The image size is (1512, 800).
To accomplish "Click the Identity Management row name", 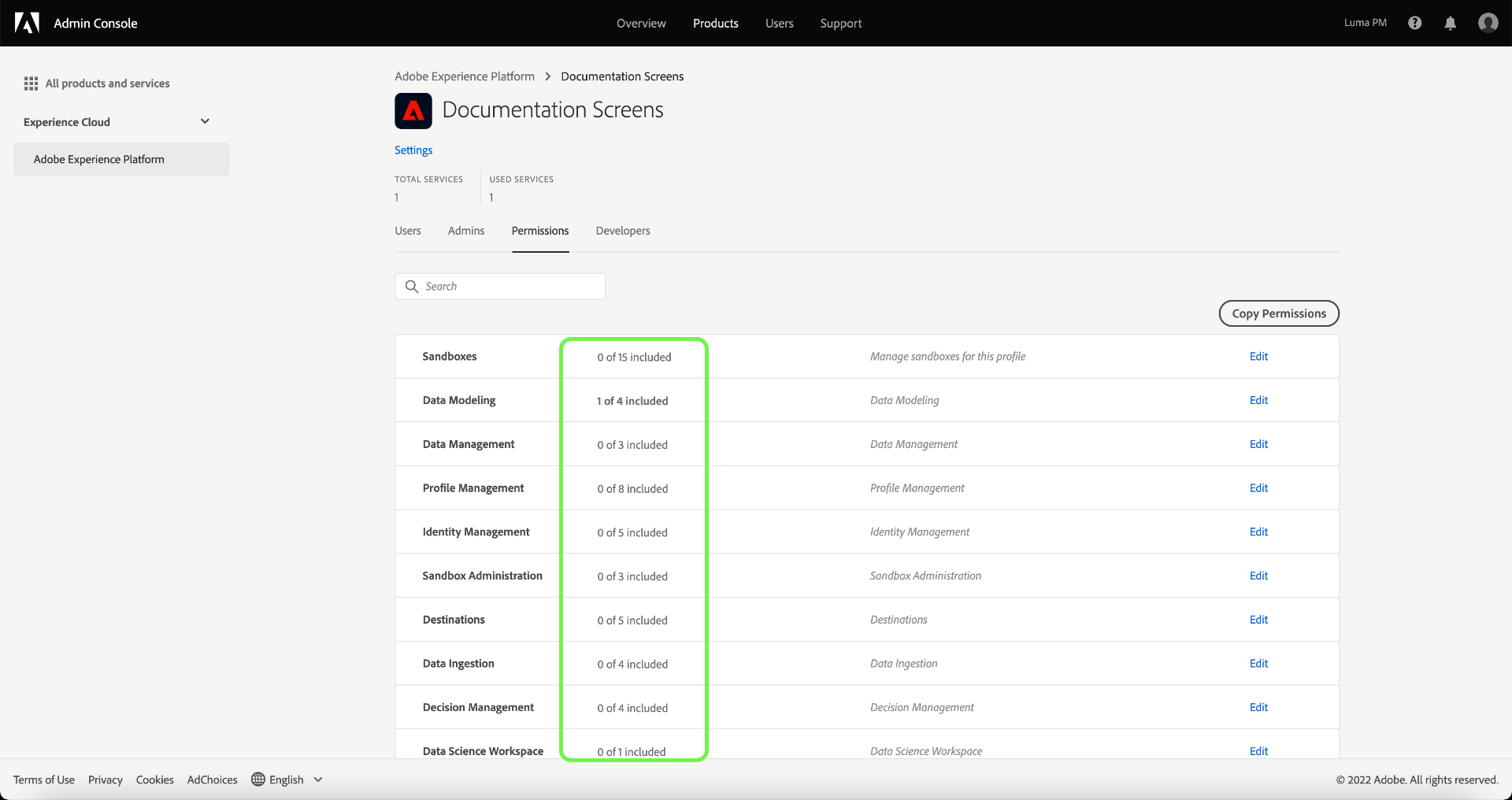I will coord(476,532).
